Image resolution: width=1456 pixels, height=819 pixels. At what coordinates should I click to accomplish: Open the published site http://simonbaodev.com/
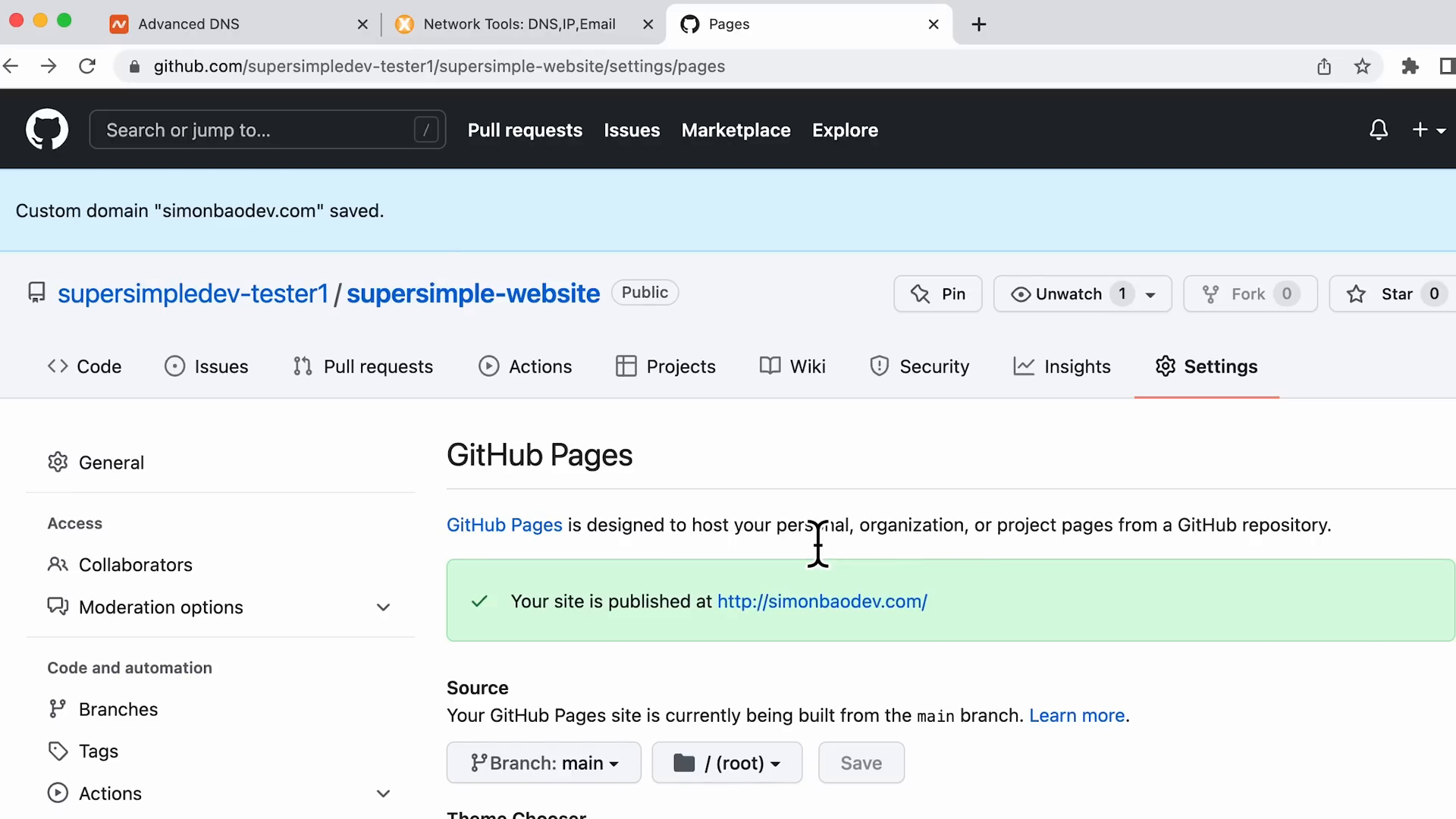(822, 601)
